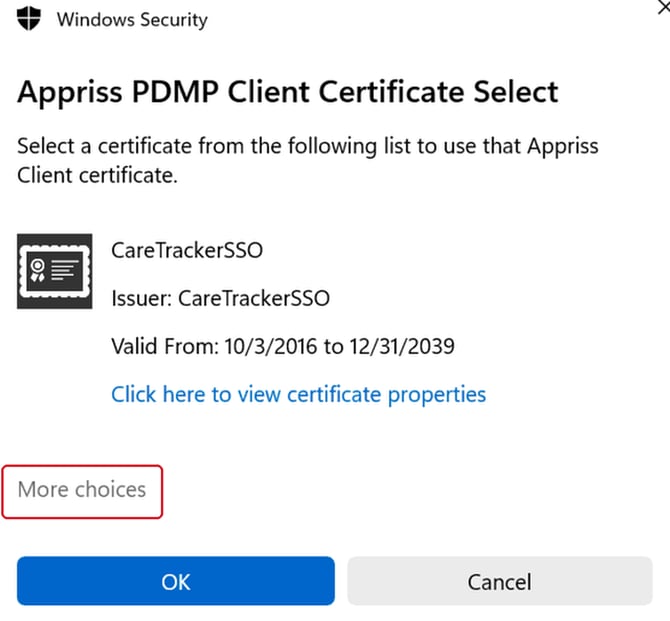Close the certificate dialog with X
670x621 pixels.
[x=664, y=7]
